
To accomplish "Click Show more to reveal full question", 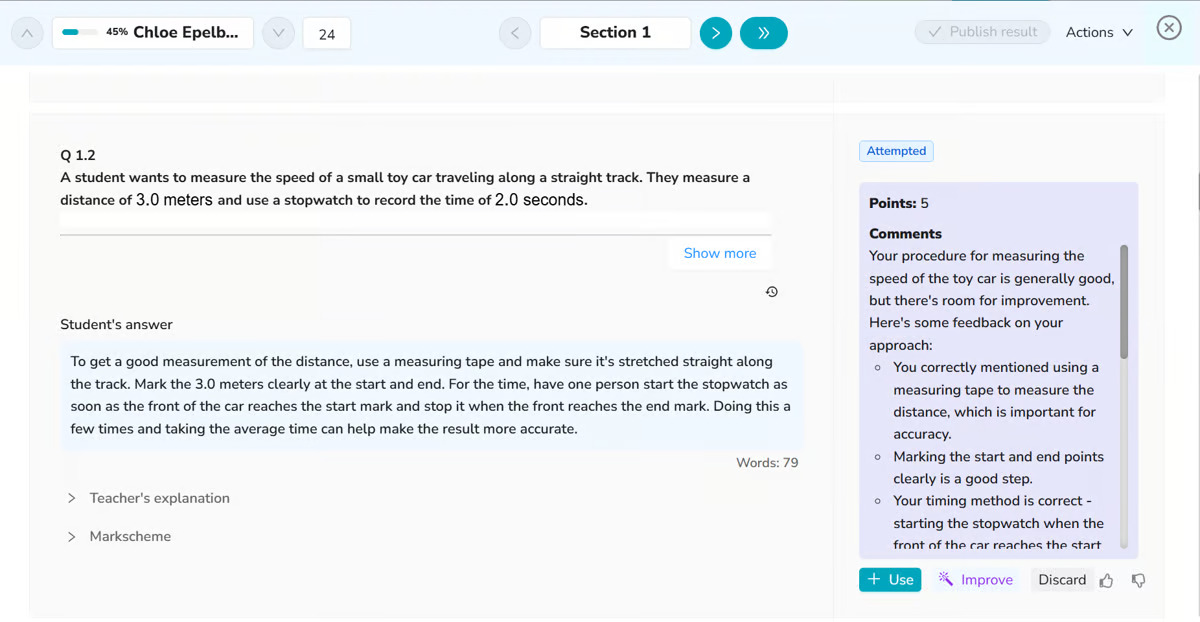I will (x=719, y=253).
